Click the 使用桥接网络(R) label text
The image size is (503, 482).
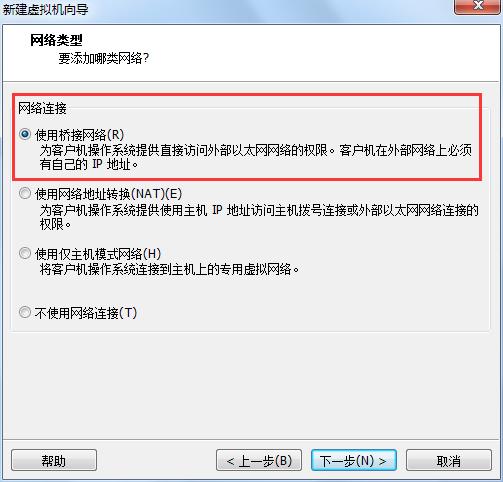click(80, 135)
